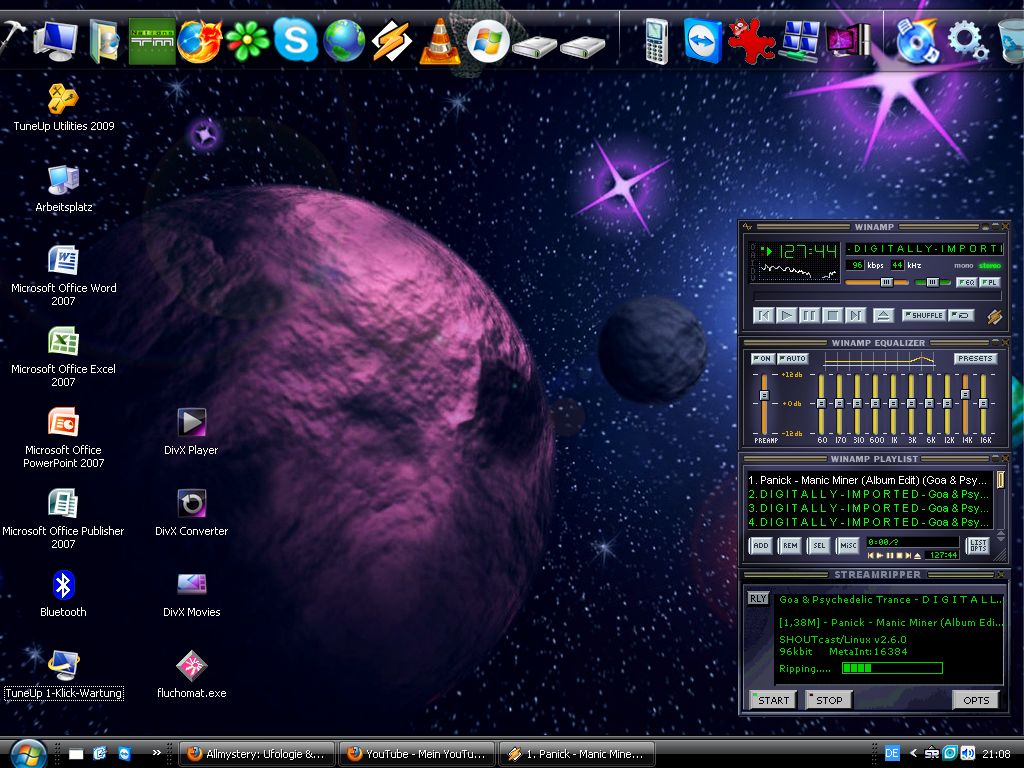Click Winamp eject open file button
This screenshot has height=768, width=1024.
(x=883, y=315)
